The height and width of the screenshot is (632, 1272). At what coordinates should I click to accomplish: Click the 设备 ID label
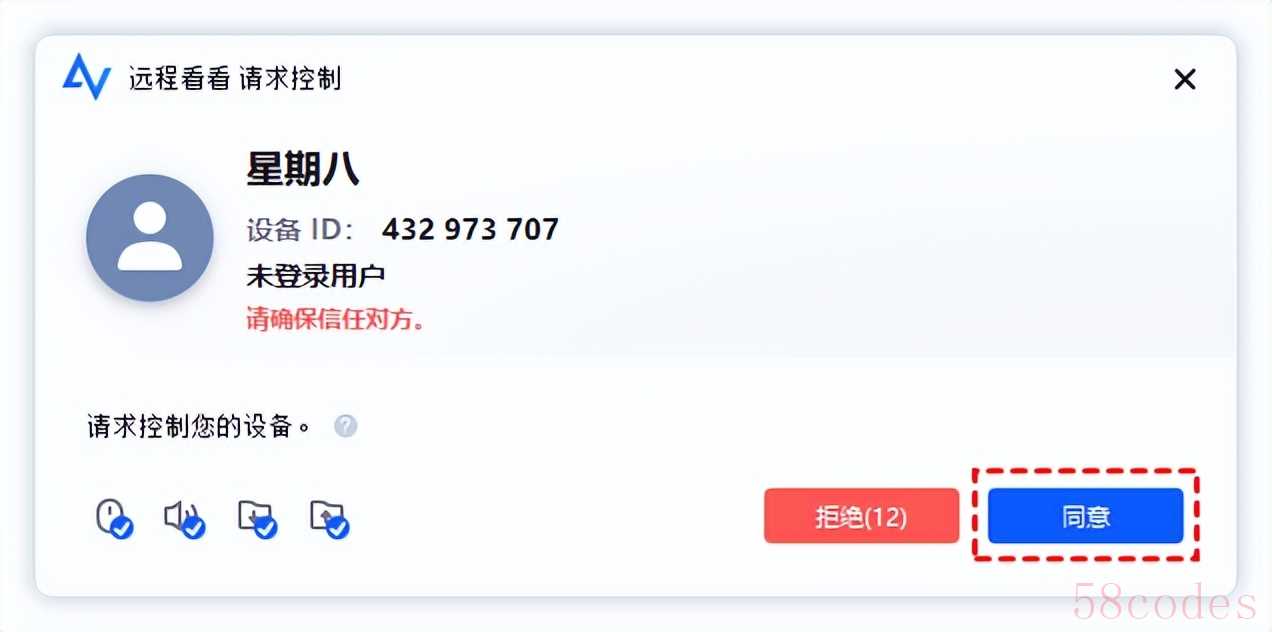[x=299, y=230]
